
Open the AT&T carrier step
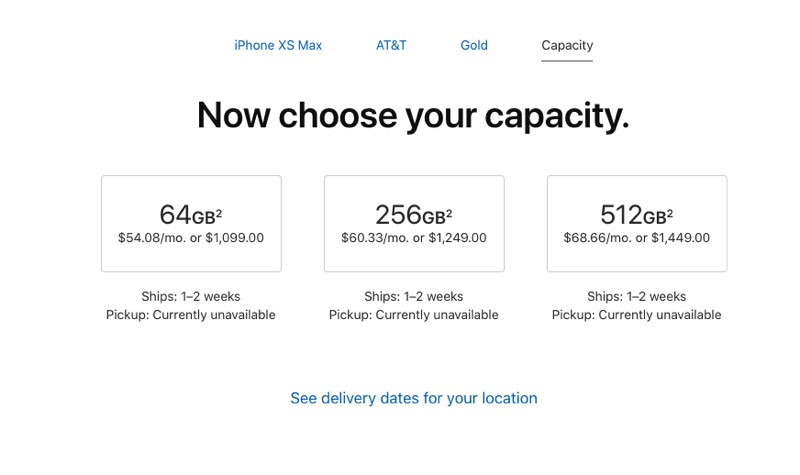391,45
